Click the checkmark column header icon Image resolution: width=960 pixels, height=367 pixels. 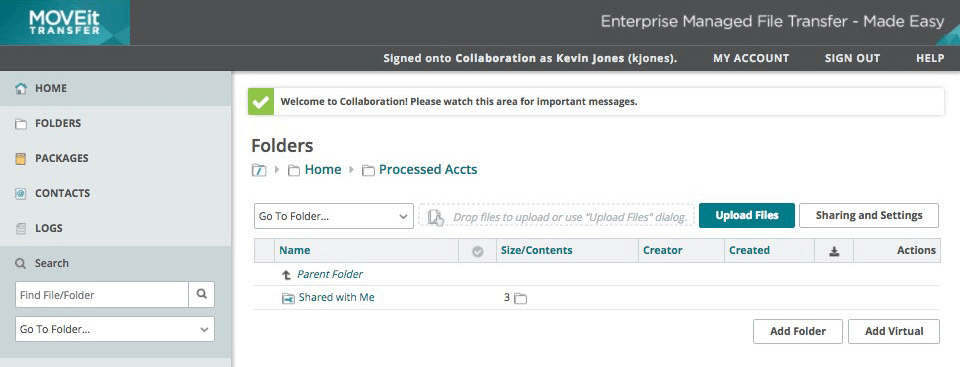[478, 251]
